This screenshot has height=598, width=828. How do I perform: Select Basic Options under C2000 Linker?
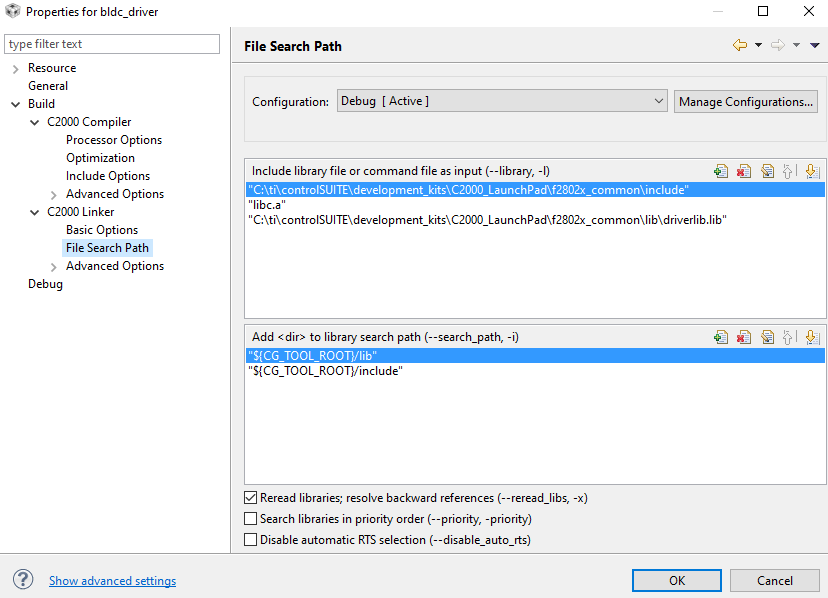pyautogui.click(x=102, y=230)
